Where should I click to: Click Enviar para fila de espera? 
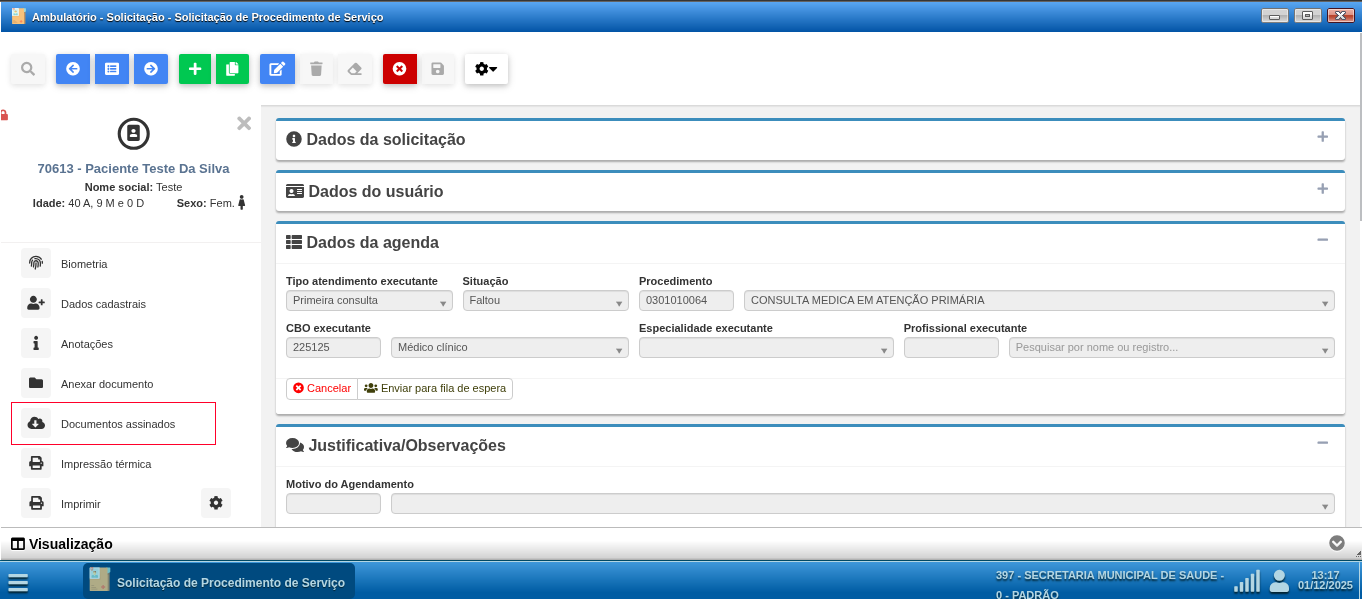pos(435,388)
